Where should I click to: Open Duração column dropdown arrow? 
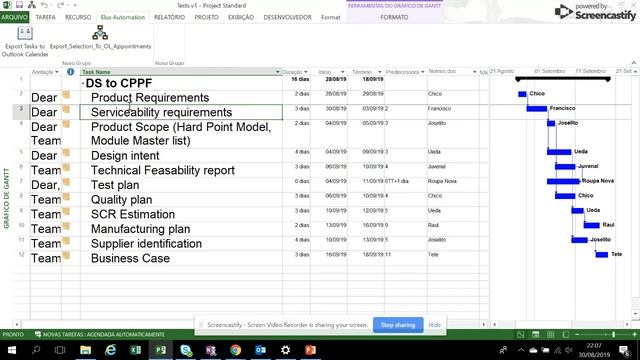[306, 72]
